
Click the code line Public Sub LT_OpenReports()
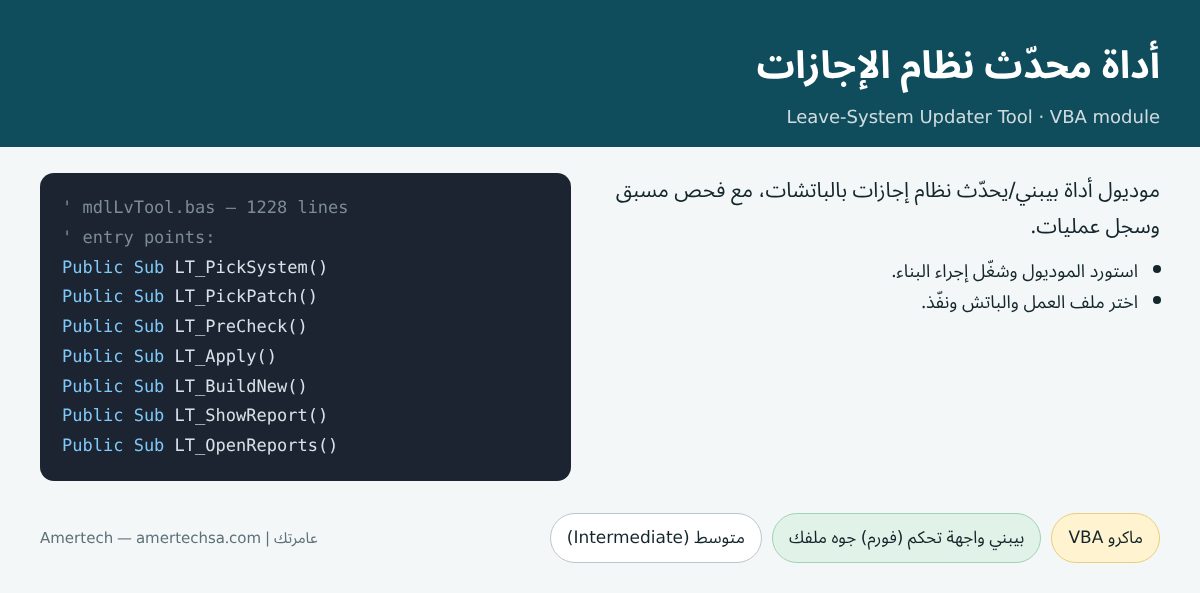[200, 445]
